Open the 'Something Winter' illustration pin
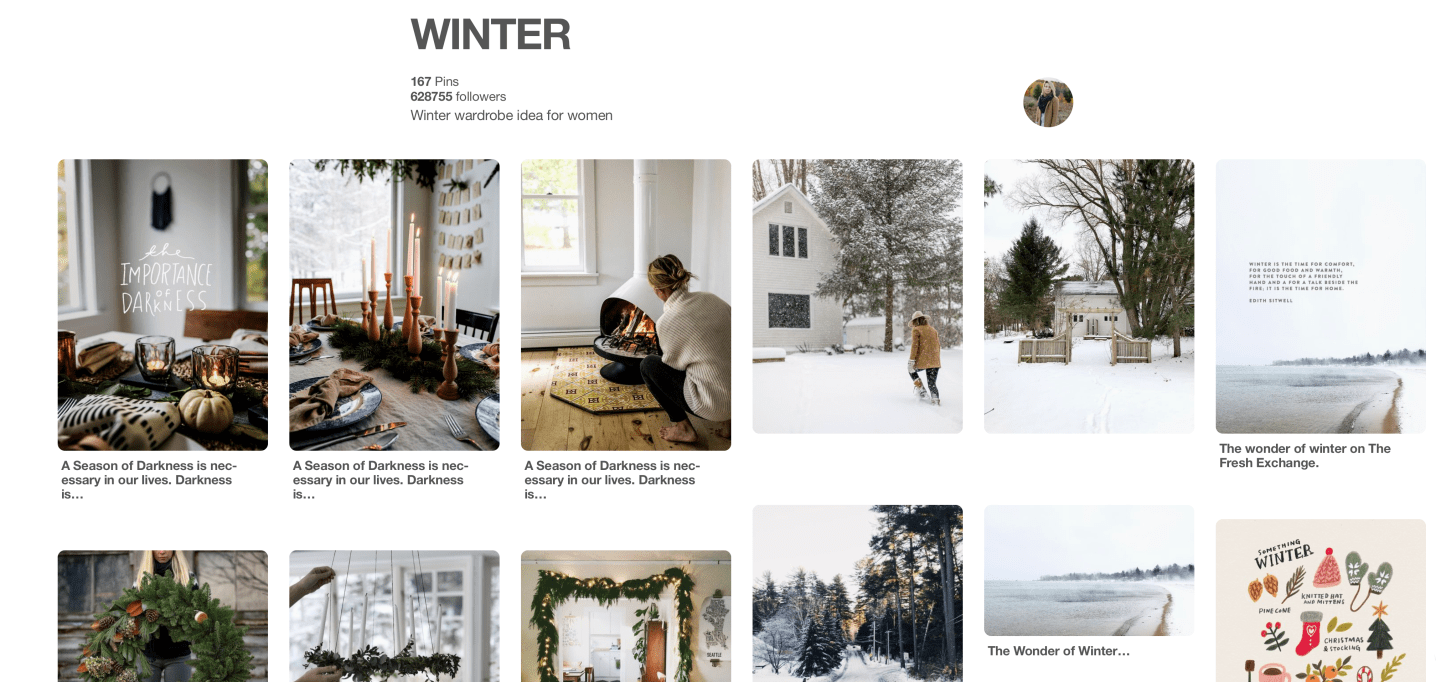Image resolution: width=1436 pixels, height=682 pixels. tap(1321, 600)
